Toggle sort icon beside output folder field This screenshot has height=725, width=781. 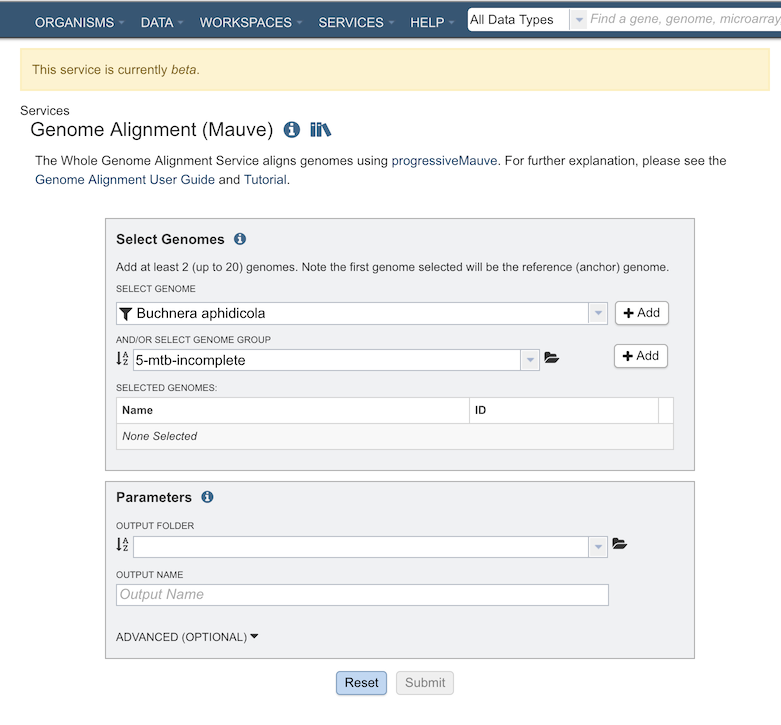(123, 544)
